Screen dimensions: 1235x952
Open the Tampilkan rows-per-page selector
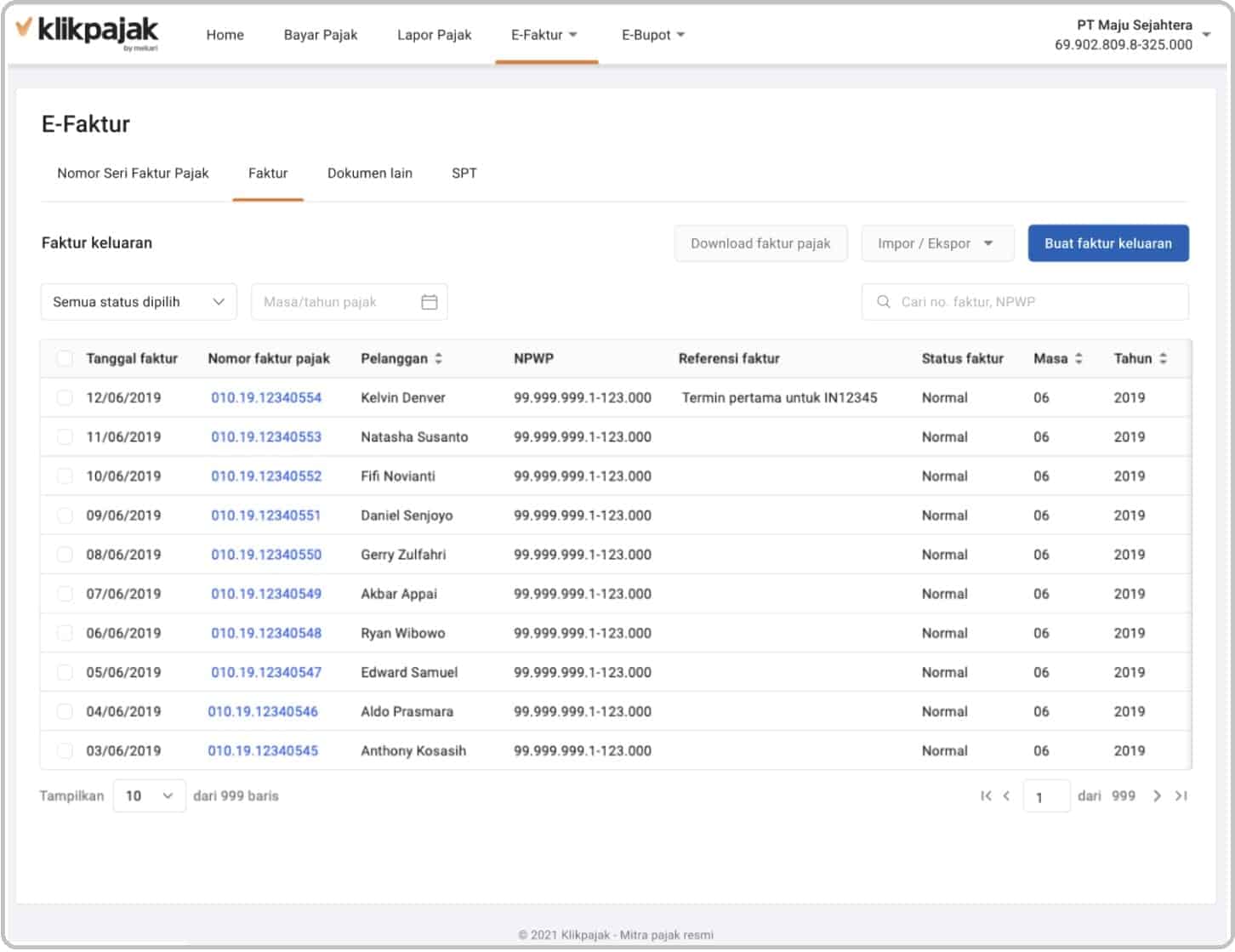149,795
